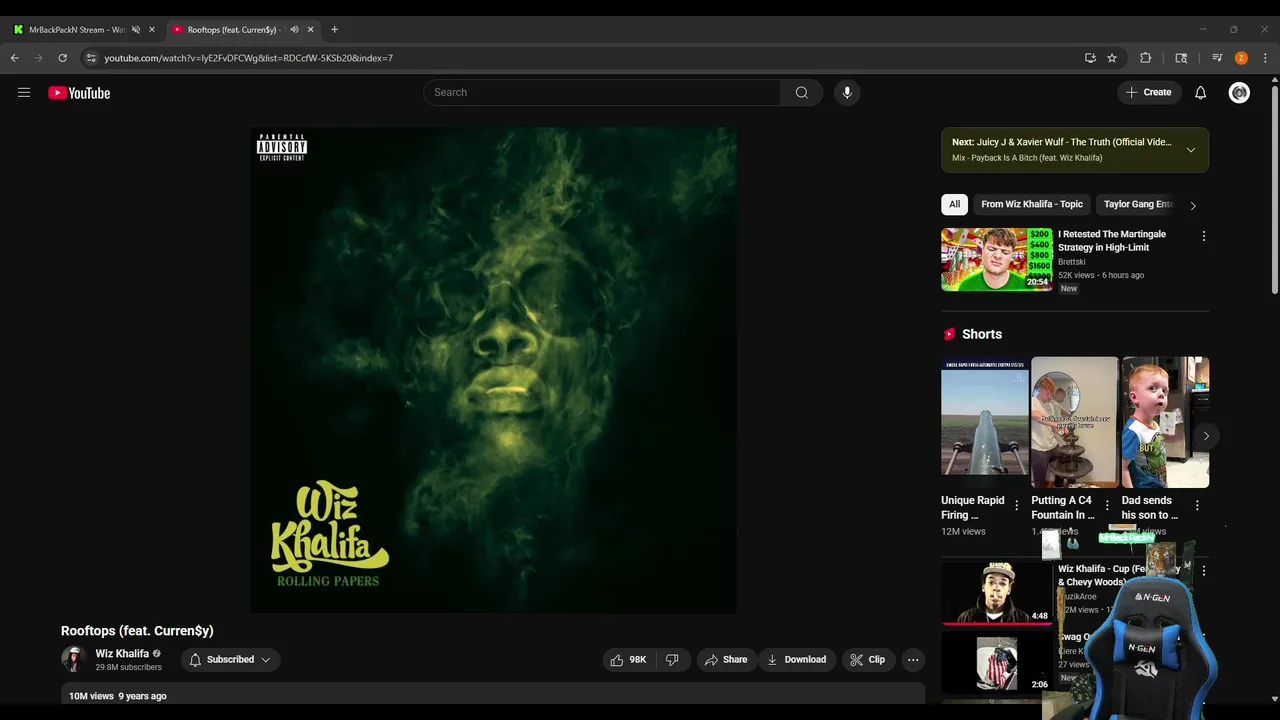Open options for Unique Rapid Firing short
Image resolution: width=1280 pixels, height=720 pixels.
(x=1016, y=505)
